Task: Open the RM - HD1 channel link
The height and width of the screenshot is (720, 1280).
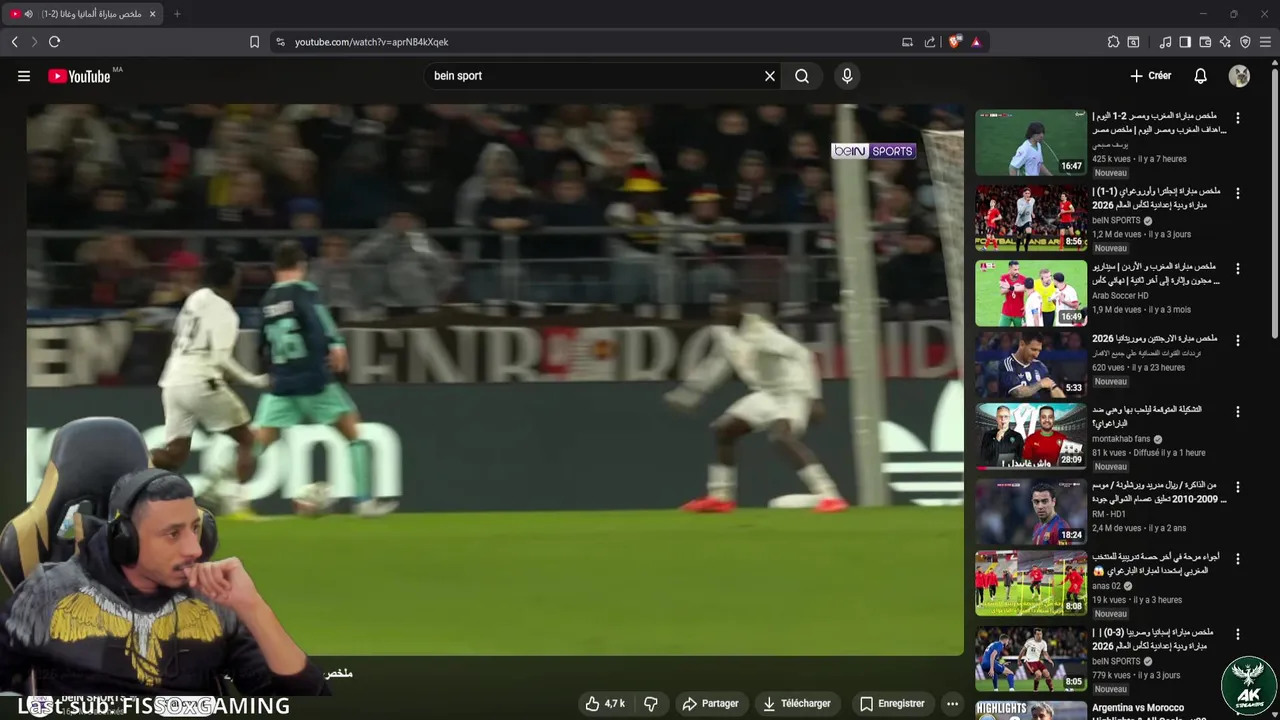Action: click(x=1109, y=515)
